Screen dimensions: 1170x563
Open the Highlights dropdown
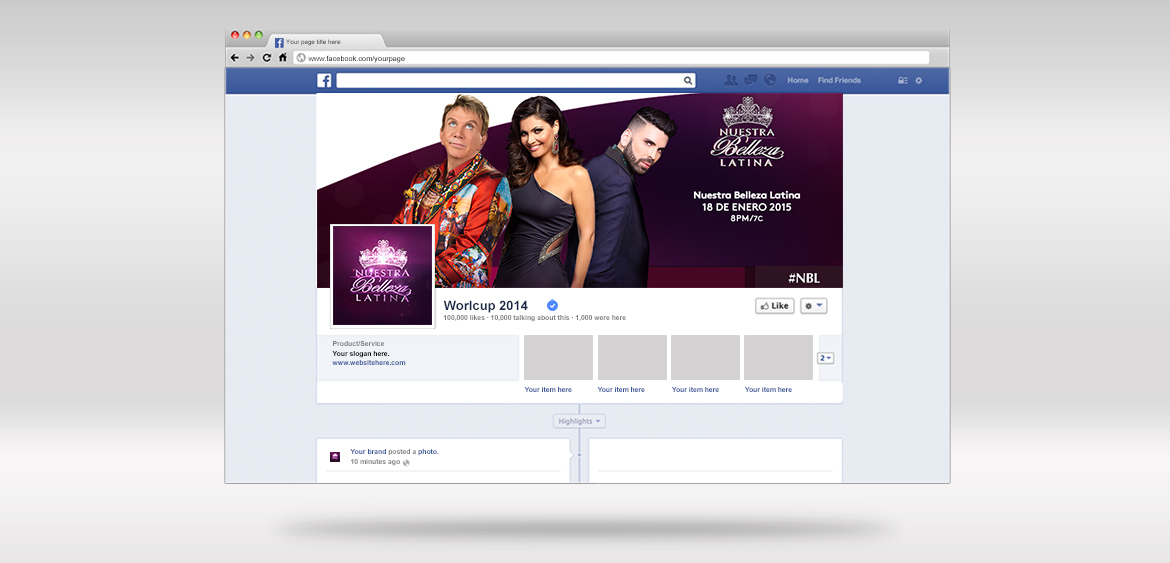tap(579, 421)
